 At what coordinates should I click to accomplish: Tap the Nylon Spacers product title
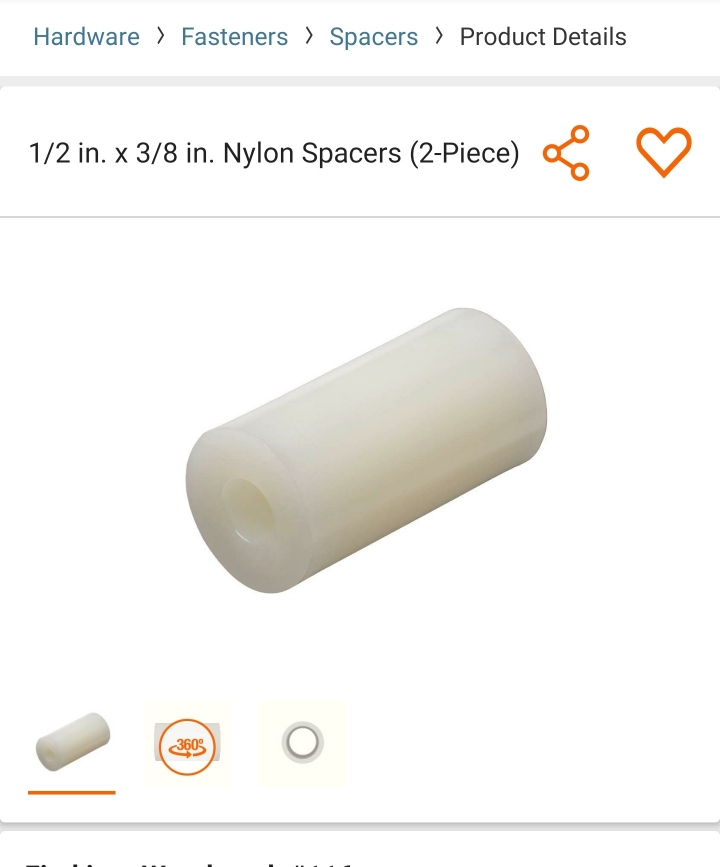(274, 153)
